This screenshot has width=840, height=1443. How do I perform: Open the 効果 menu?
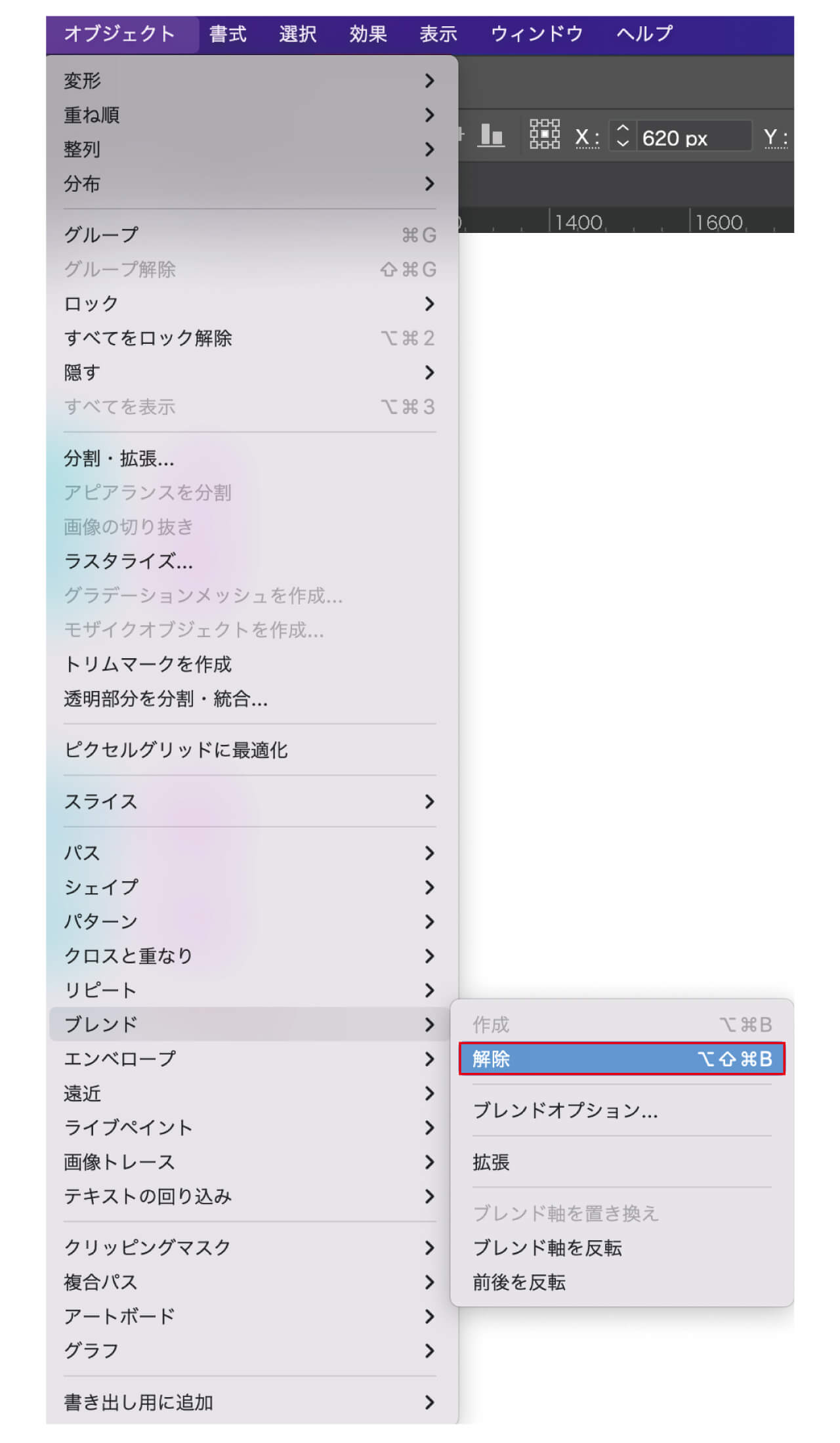[367, 34]
